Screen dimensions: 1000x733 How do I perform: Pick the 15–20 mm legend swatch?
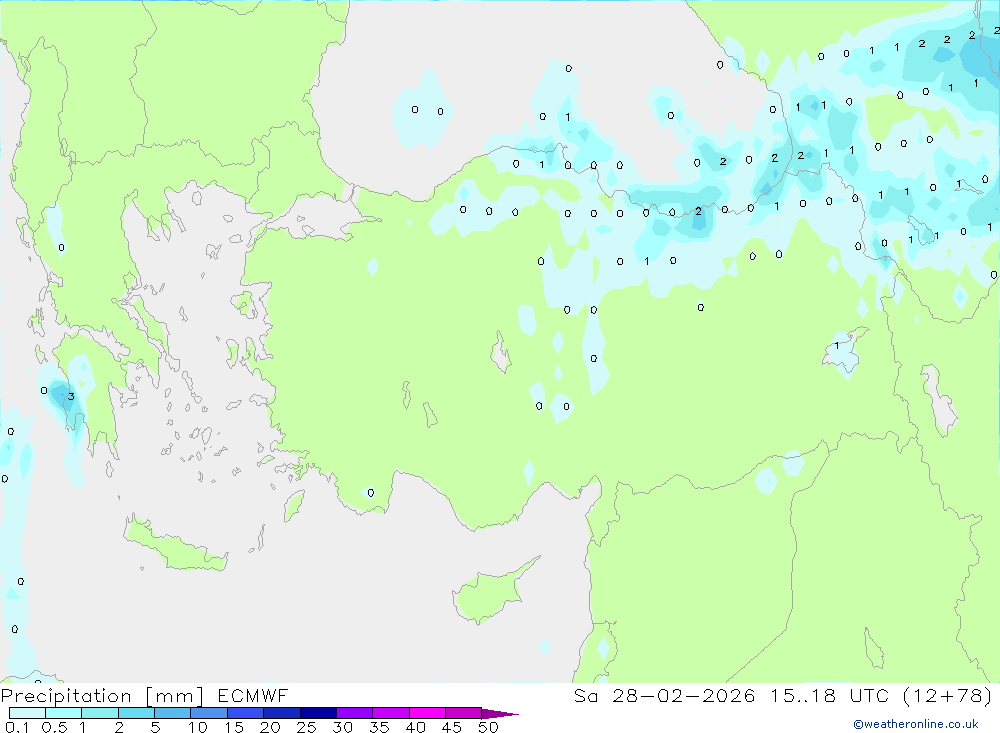tap(246, 713)
